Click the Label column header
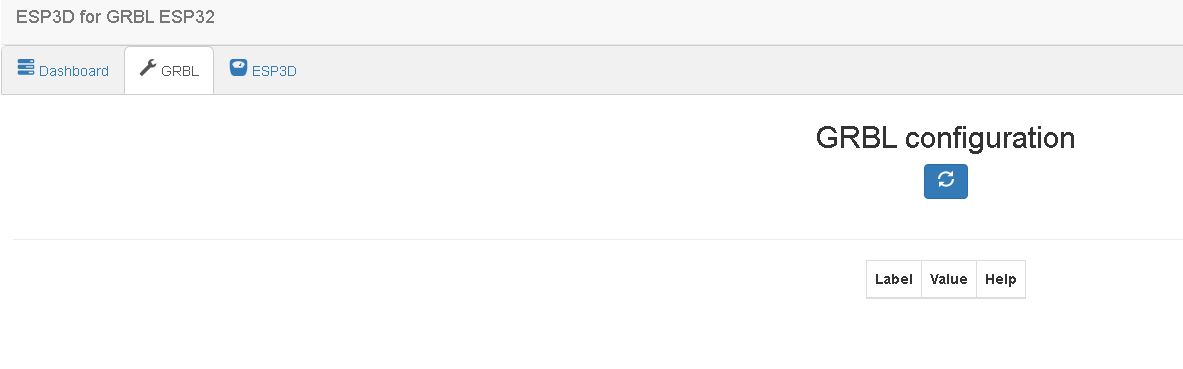Image resolution: width=1183 pixels, height=369 pixels. (x=894, y=279)
